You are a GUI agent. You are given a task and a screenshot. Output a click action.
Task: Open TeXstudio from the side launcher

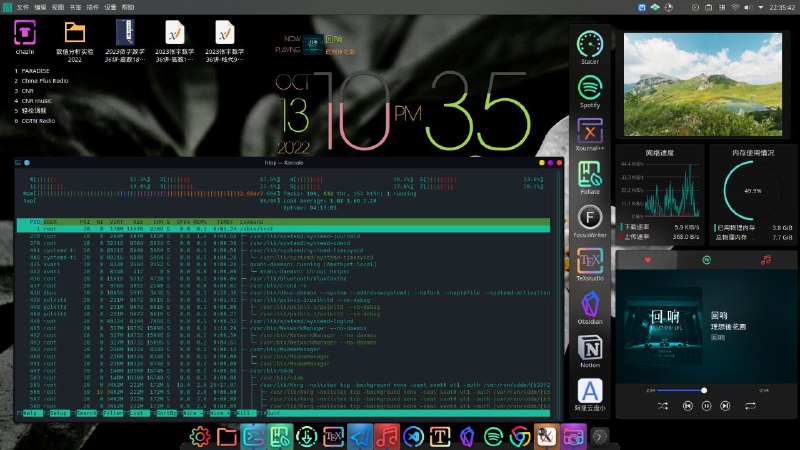[x=590, y=264]
